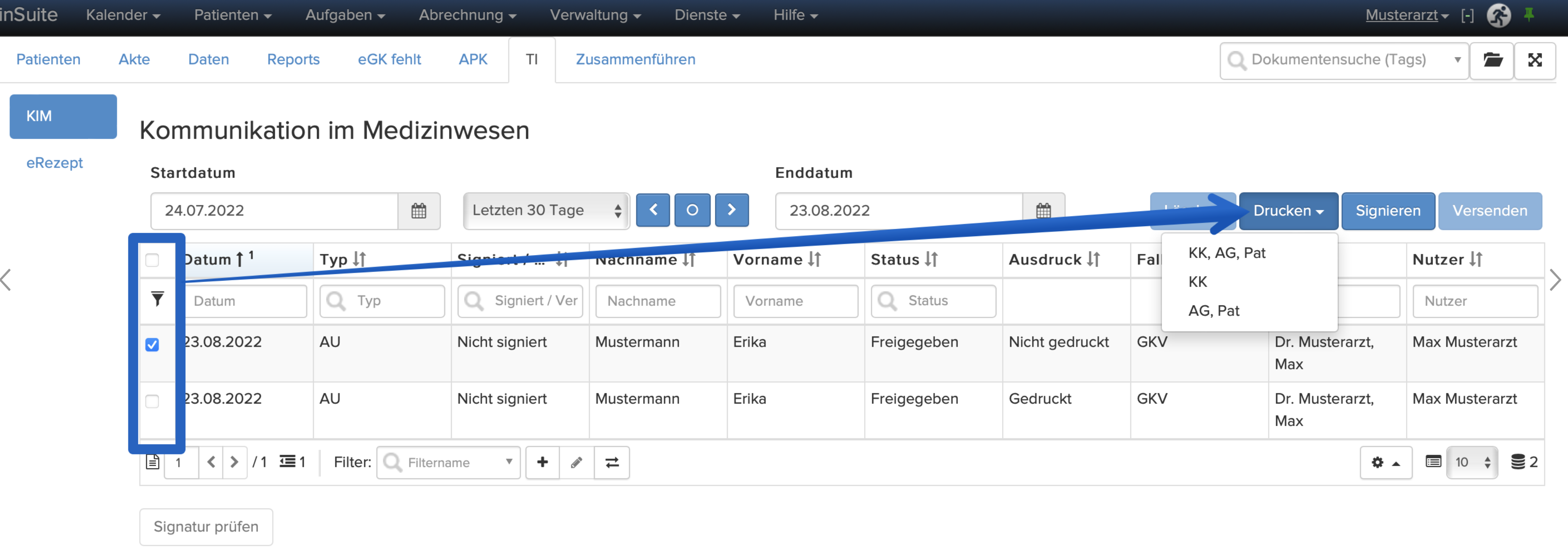1568x558 pixels.
Task: Focus the Vorname filter field
Action: (x=796, y=301)
